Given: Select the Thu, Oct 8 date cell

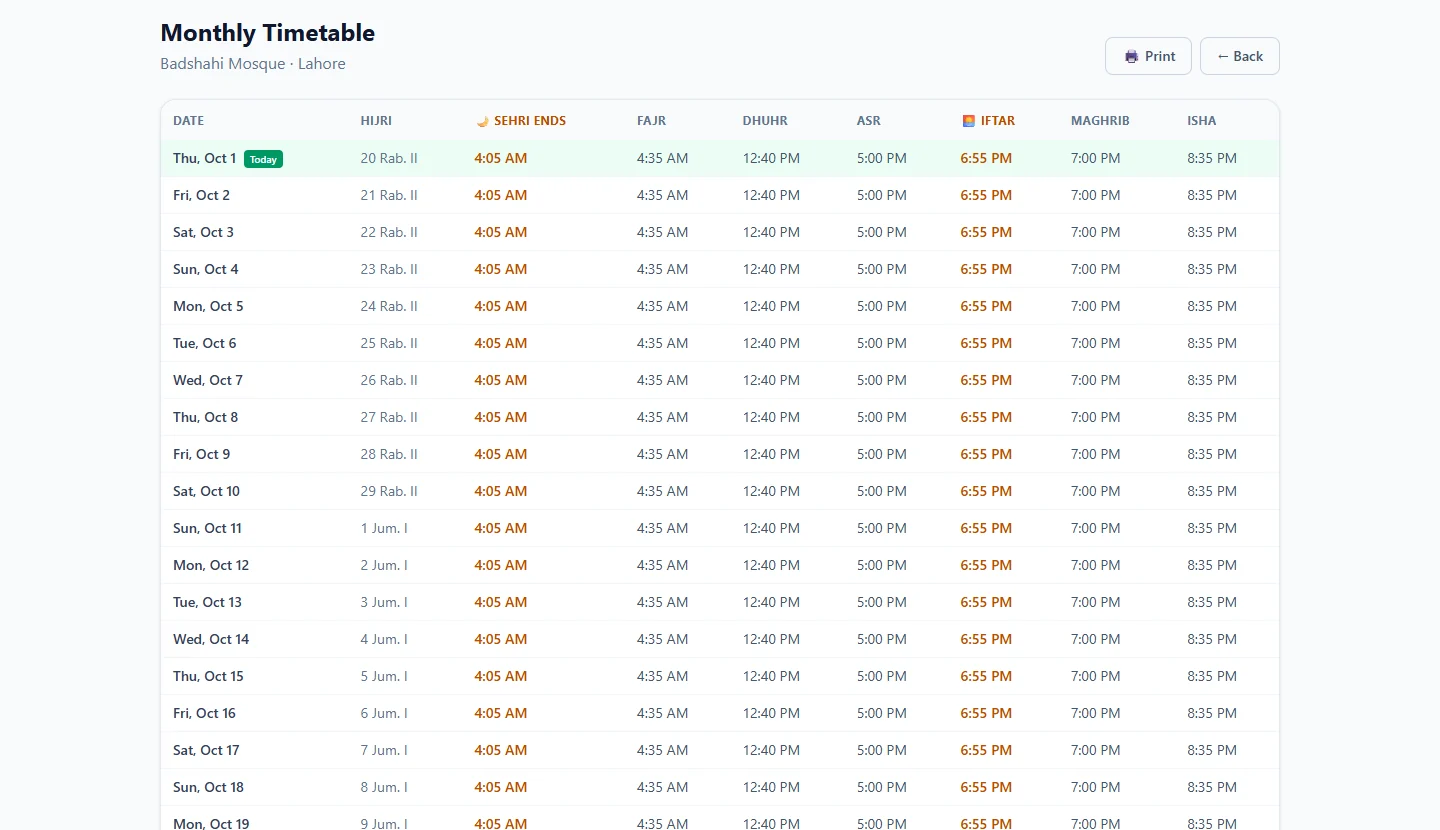Looking at the screenshot, I should click(x=206, y=417).
